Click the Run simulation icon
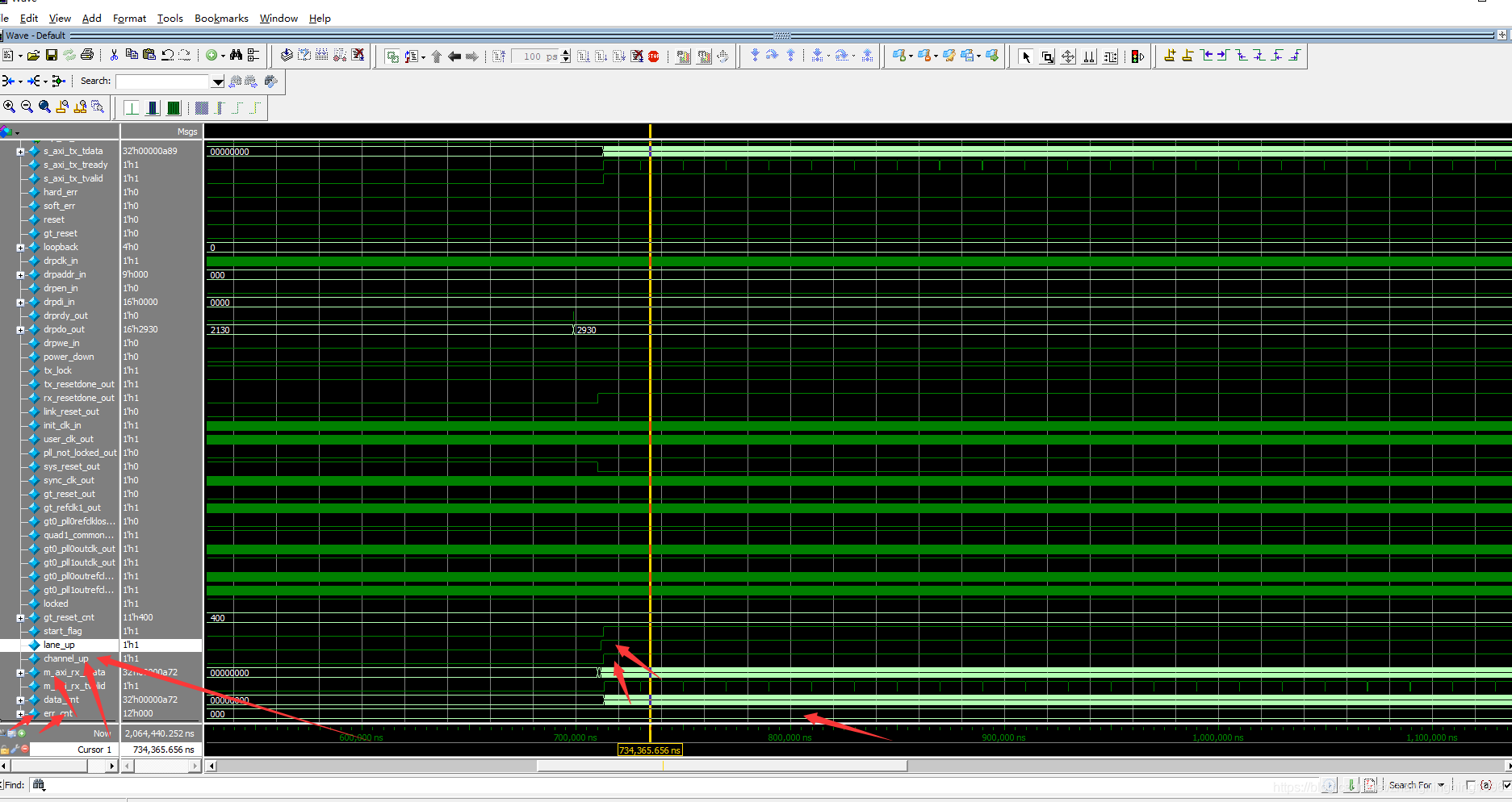The width and height of the screenshot is (1512, 802). click(x=584, y=56)
